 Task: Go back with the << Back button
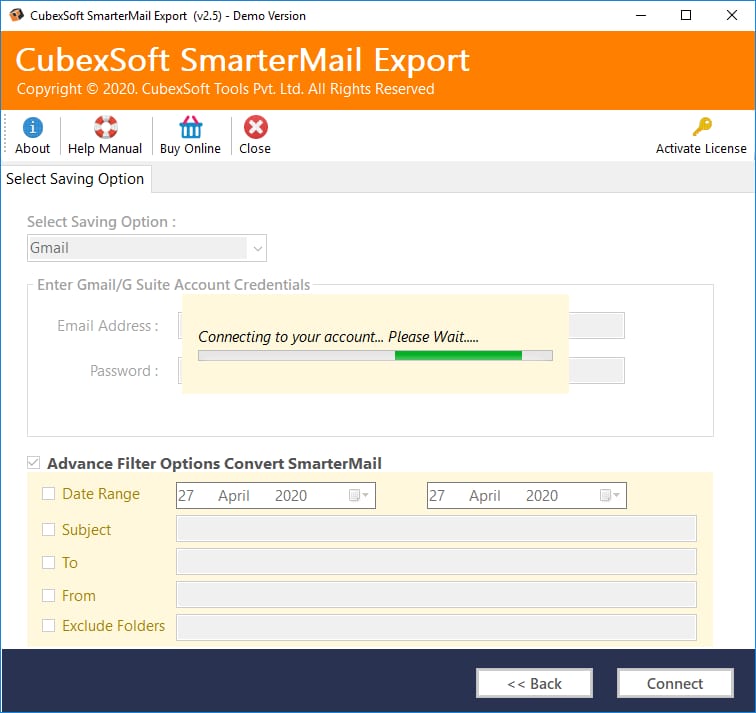click(x=534, y=683)
